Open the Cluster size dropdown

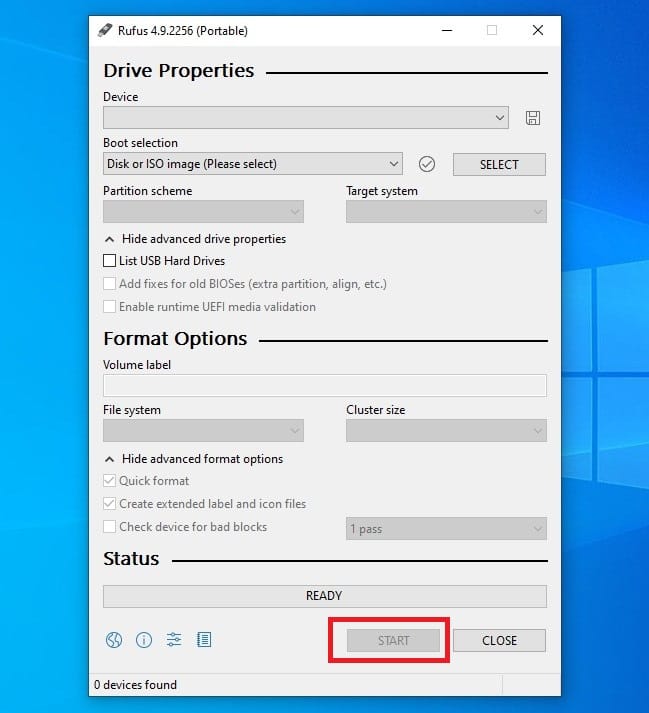pos(446,430)
